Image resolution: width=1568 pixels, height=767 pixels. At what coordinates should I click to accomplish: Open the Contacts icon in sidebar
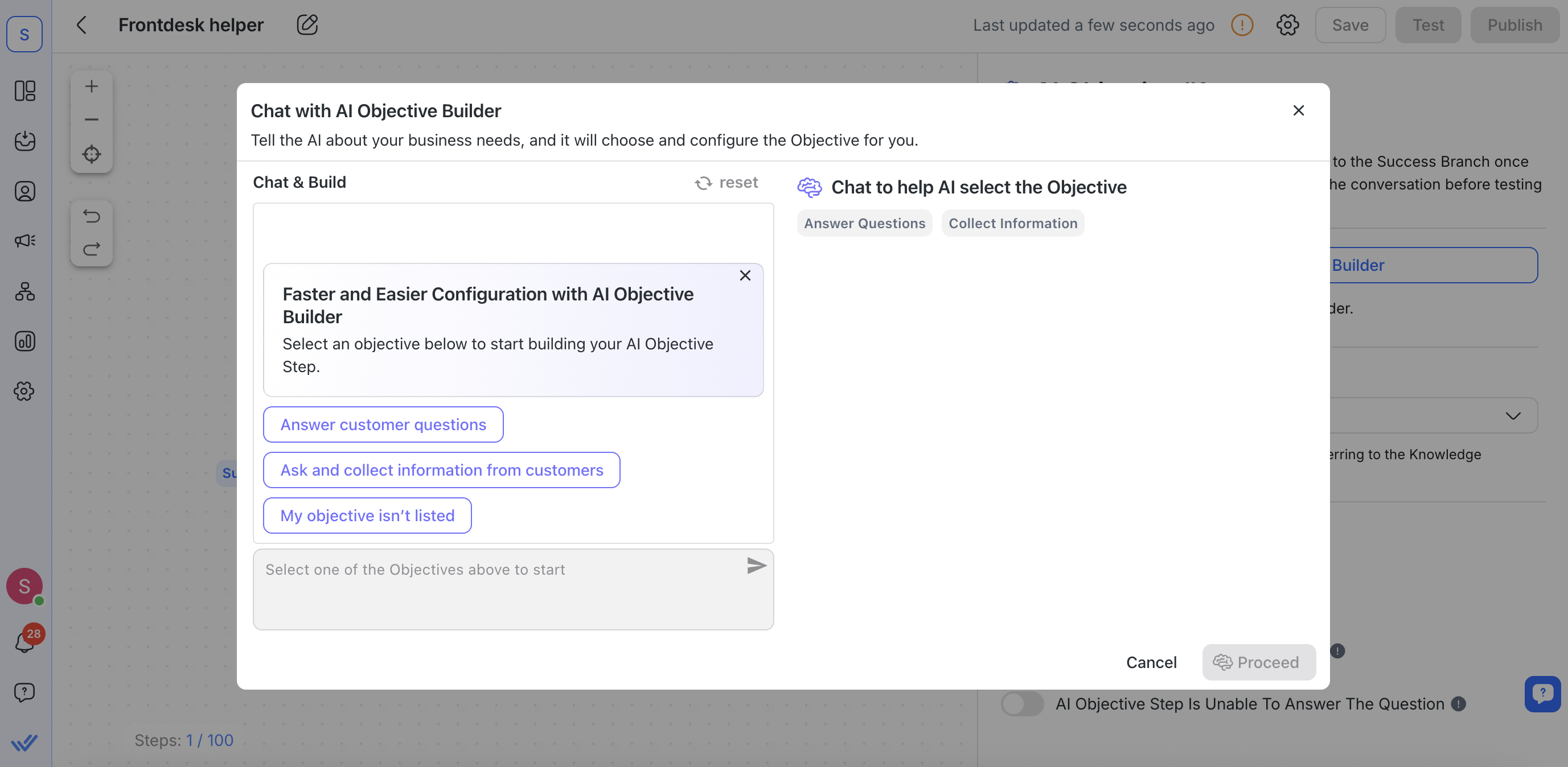(x=24, y=192)
